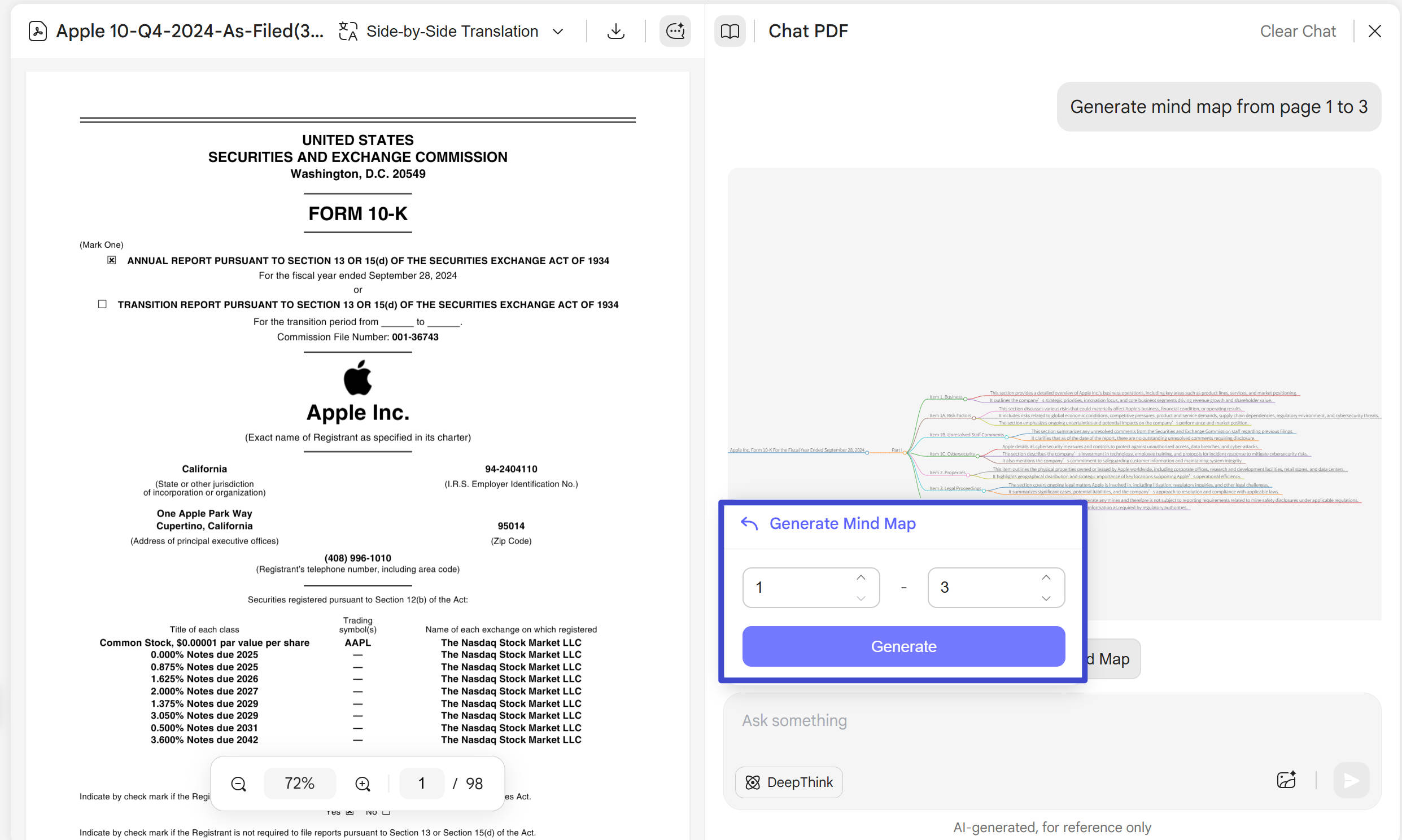Click the Apple 10-Q4-2024 document title
Screen dimensions: 1402x840
tap(190, 31)
